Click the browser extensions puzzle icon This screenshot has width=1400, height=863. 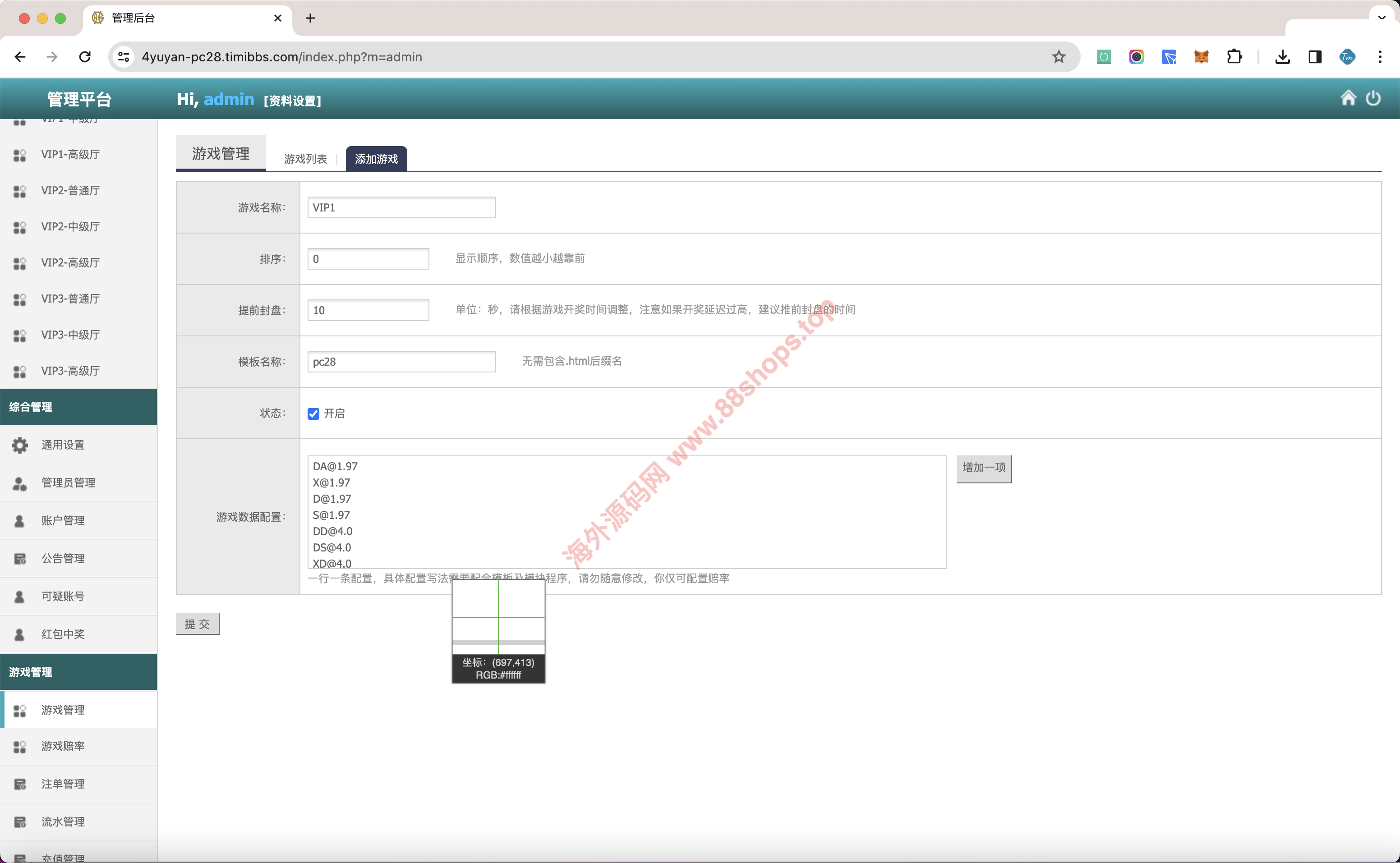1234,56
